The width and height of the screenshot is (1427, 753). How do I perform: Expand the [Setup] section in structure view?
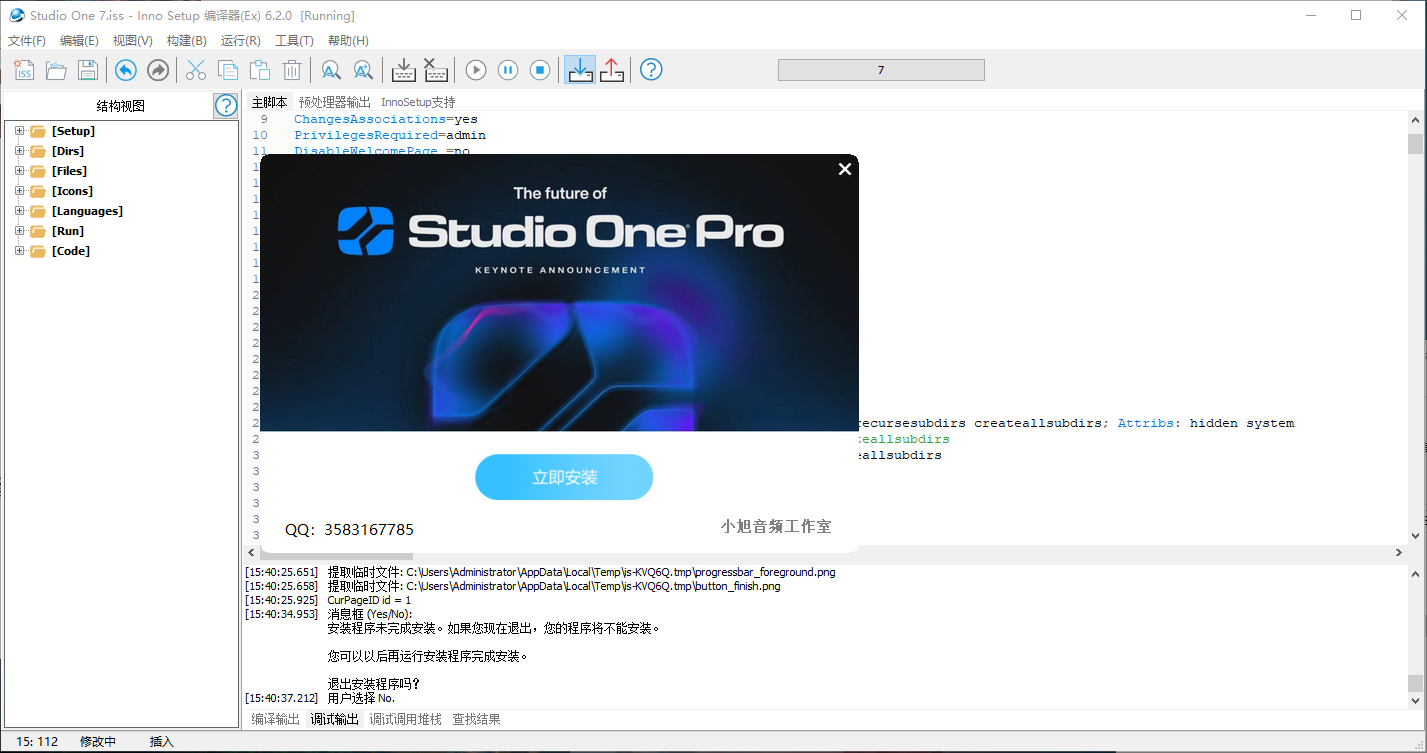pyautogui.click(x=19, y=130)
